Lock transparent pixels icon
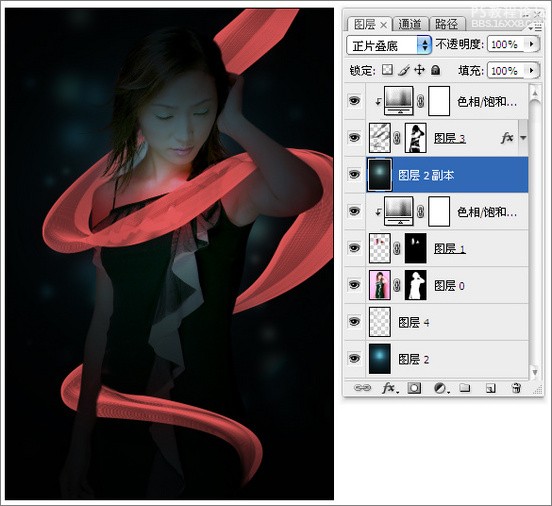Screen dimensions: 552x506 [x=387, y=70]
